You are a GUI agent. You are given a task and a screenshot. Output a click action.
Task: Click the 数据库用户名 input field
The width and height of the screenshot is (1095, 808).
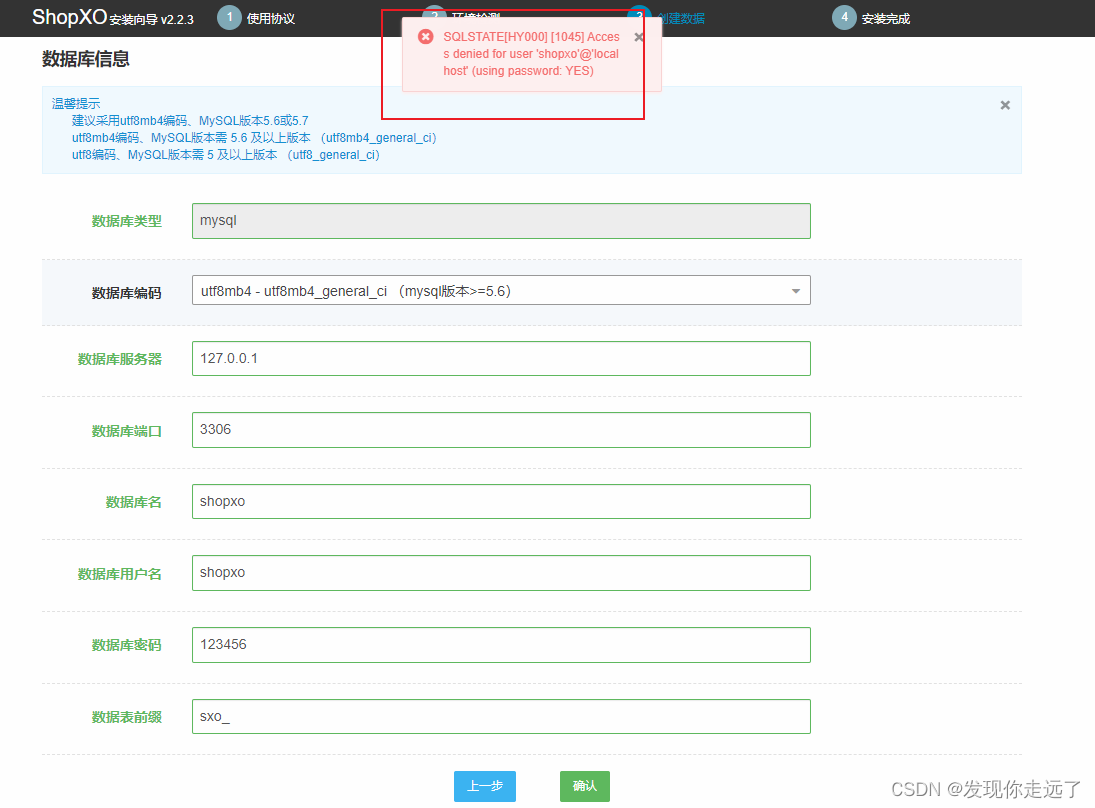click(x=501, y=573)
